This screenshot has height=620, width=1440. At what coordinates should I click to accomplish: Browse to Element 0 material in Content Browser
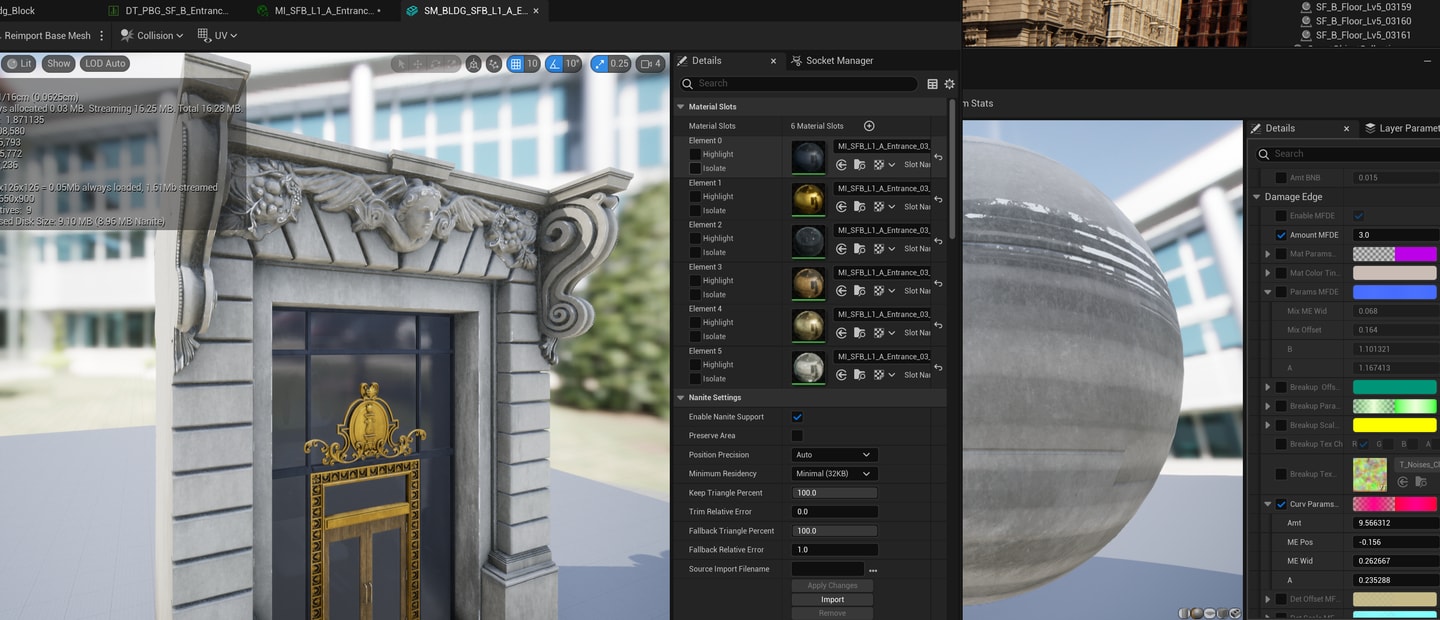860,165
